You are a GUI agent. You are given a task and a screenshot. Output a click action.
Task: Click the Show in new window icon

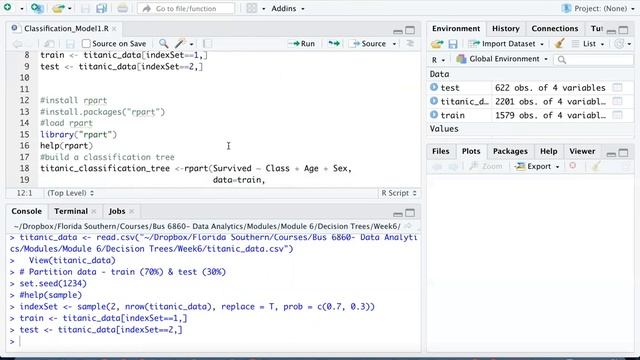click(x=49, y=44)
